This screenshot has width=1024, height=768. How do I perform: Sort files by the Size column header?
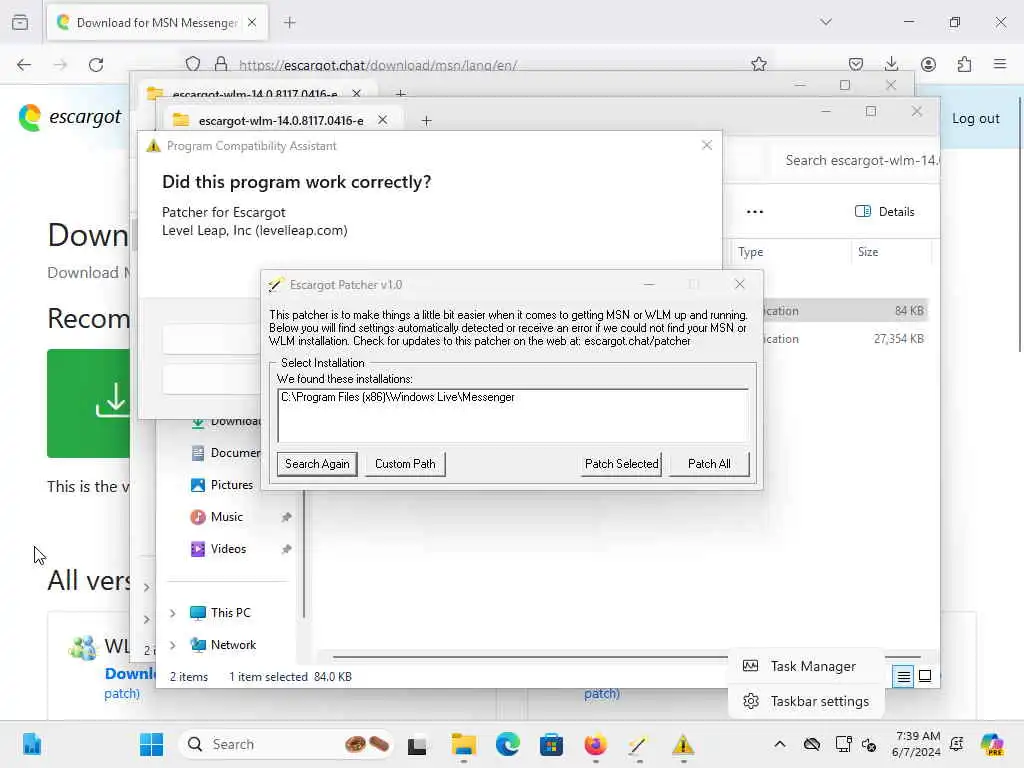(x=868, y=251)
